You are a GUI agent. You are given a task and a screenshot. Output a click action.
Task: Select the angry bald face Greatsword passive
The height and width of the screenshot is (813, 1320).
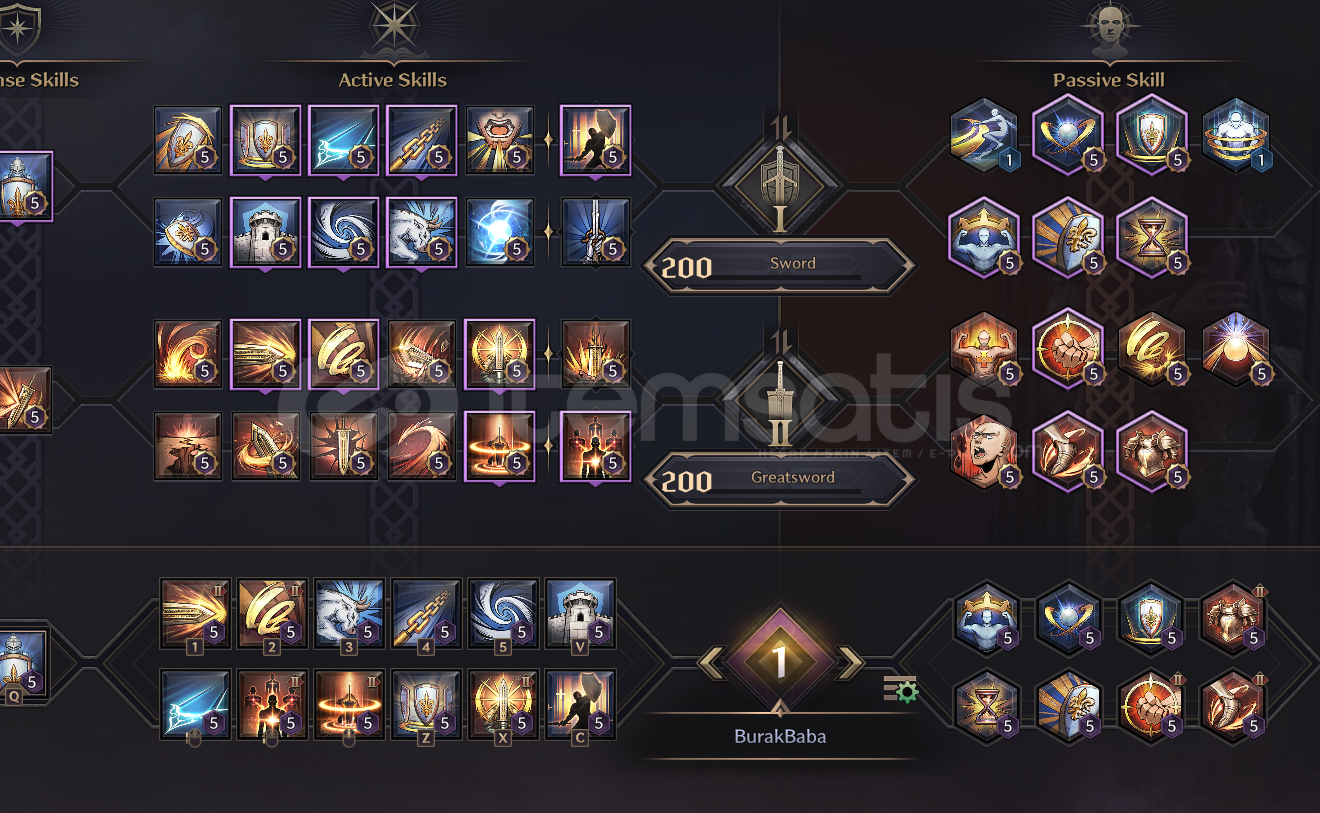point(984,451)
